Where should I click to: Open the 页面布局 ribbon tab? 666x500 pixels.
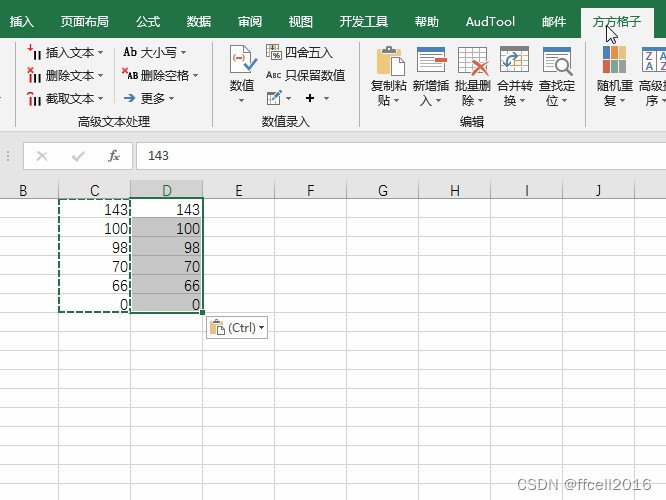pyautogui.click(x=85, y=21)
